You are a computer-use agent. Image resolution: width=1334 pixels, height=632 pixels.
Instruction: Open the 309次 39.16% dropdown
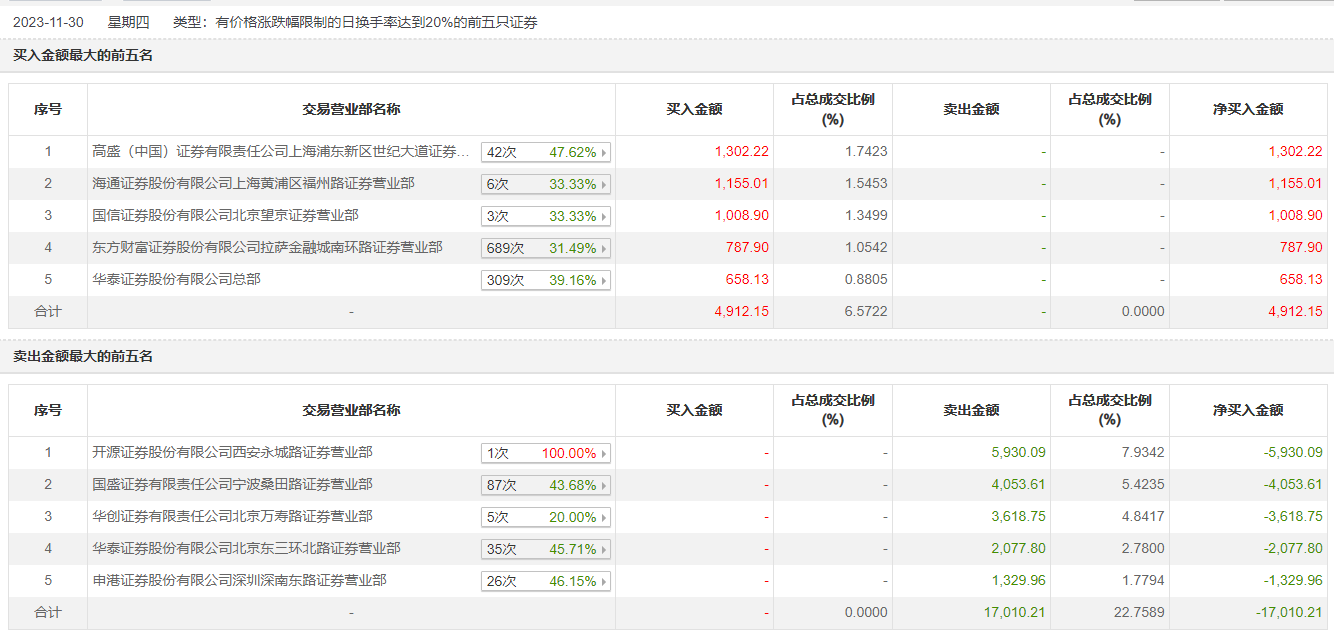coord(546,280)
